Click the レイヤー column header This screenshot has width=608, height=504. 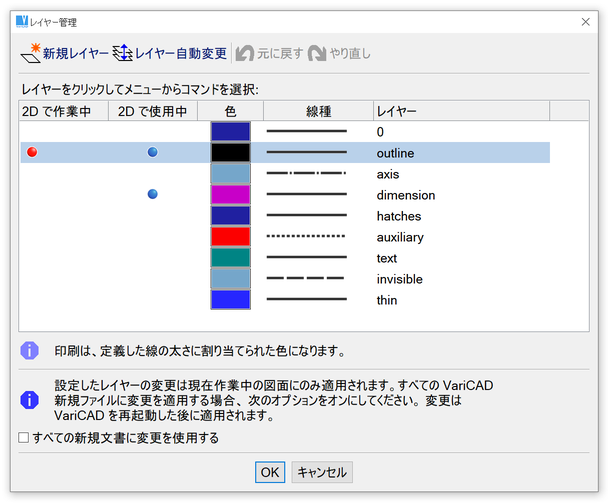coord(397,111)
